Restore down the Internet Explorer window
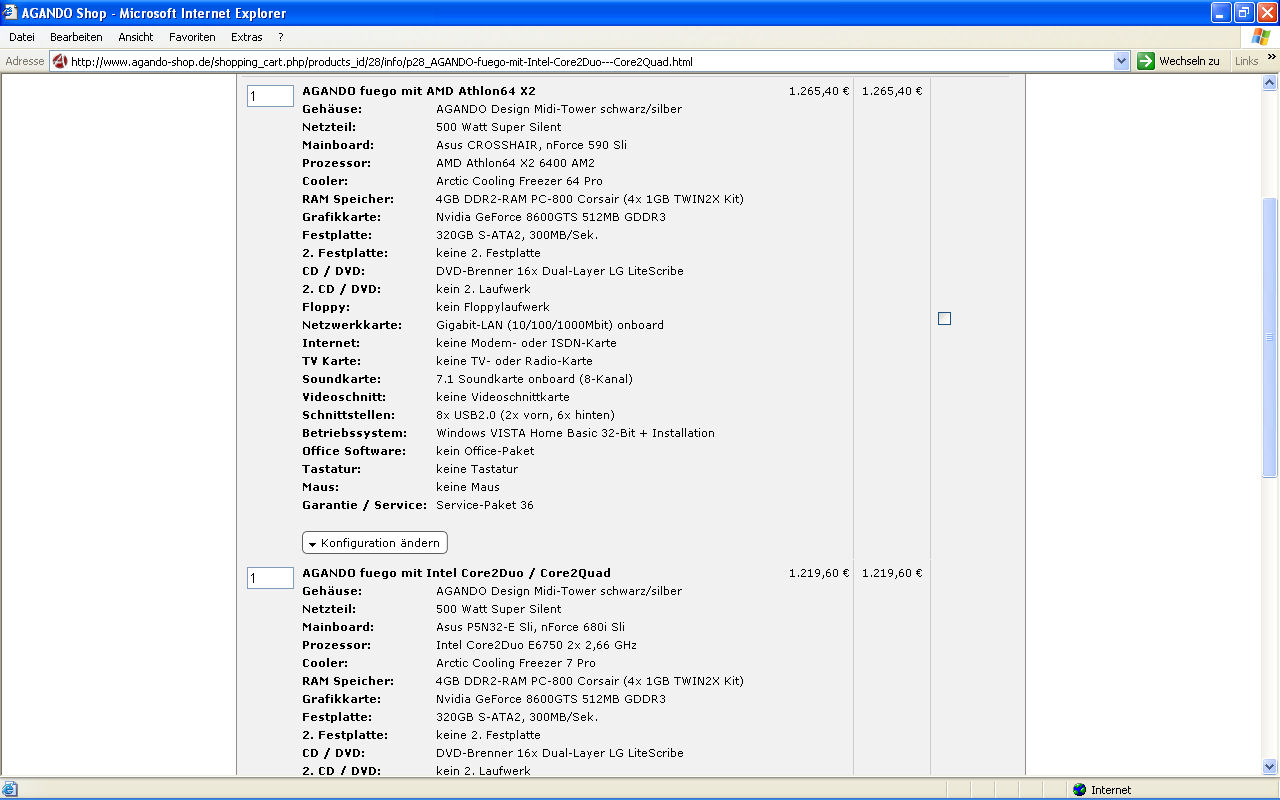Image resolution: width=1280 pixels, height=800 pixels. [1244, 13]
